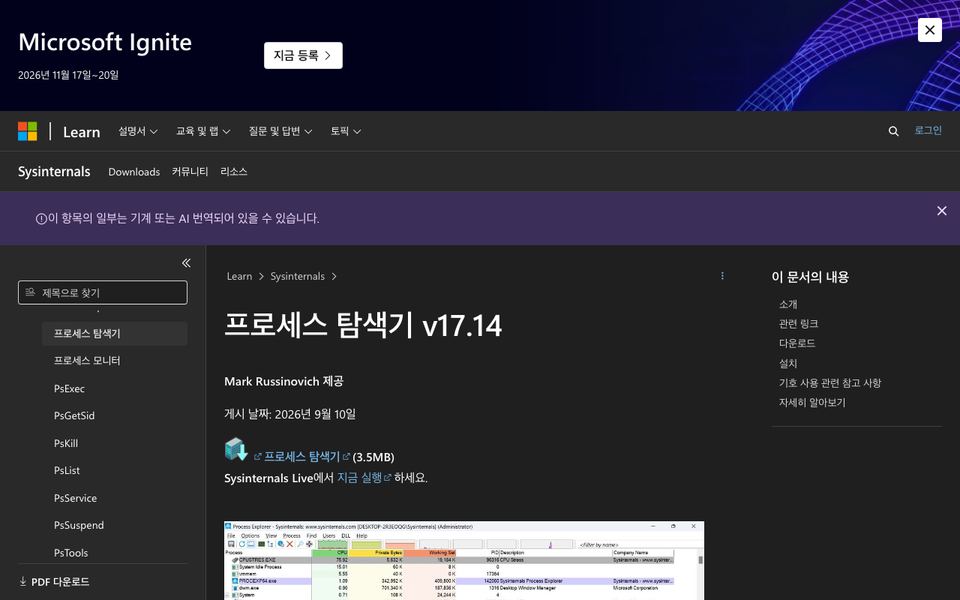This screenshot has width=960, height=600.
Task: Click the download package icon
Action: (236, 449)
